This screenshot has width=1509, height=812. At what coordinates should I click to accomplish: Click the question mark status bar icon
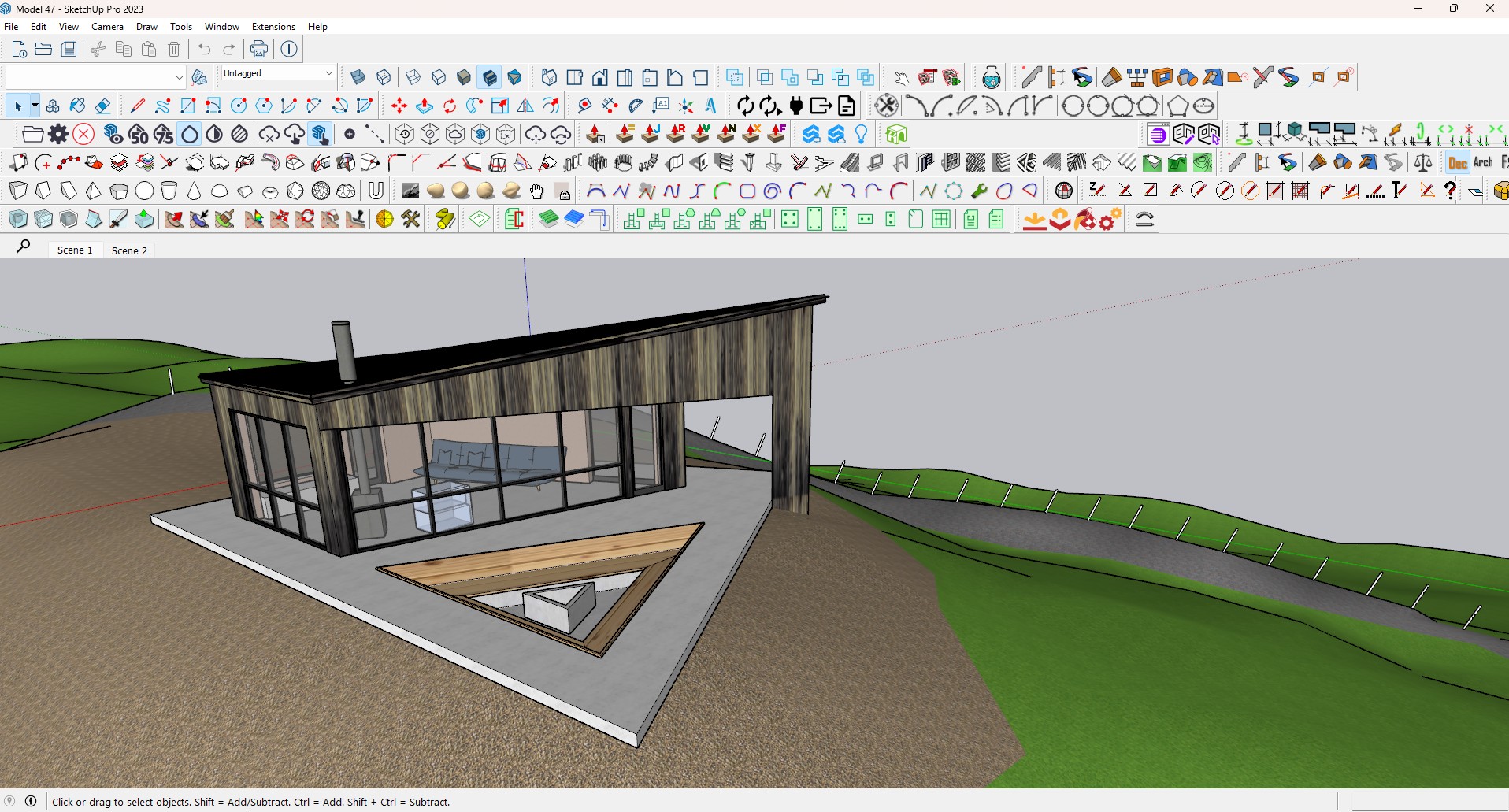click(x=9, y=802)
